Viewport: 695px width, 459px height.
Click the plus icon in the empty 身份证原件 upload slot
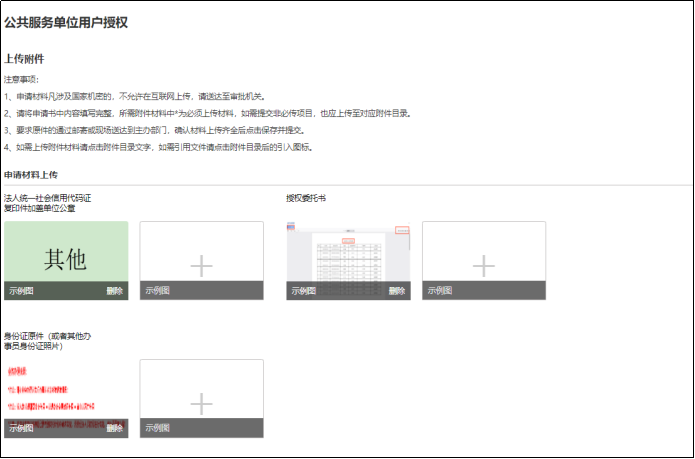click(x=201, y=403)
